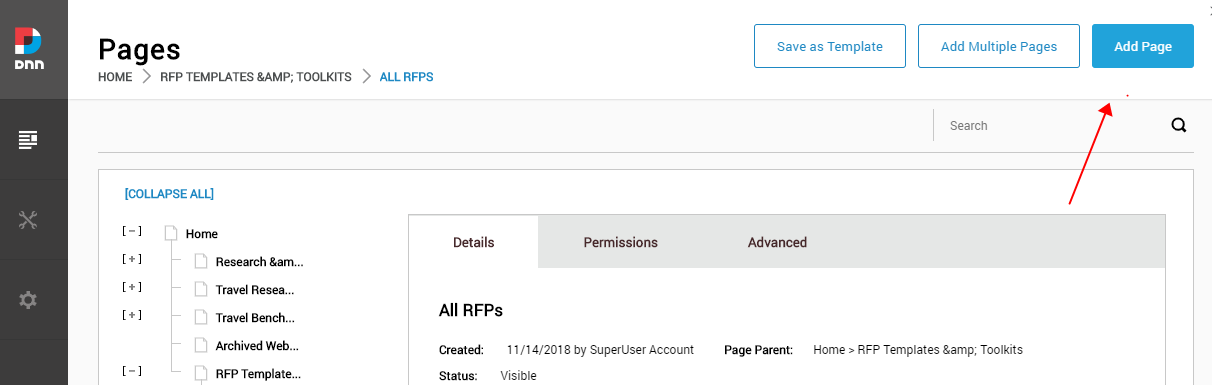This screenshot has height=385, width=1212.
Task: Select Archived Web... in the page tree
Action: pos(257,346)
